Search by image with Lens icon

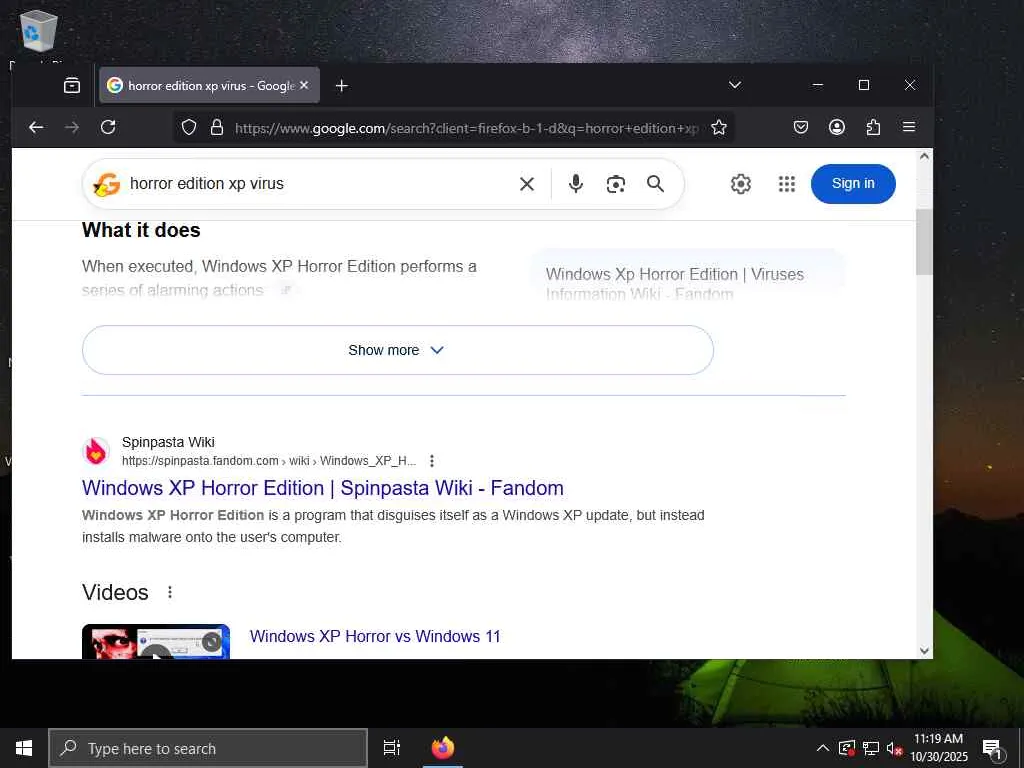click(616, 184)
